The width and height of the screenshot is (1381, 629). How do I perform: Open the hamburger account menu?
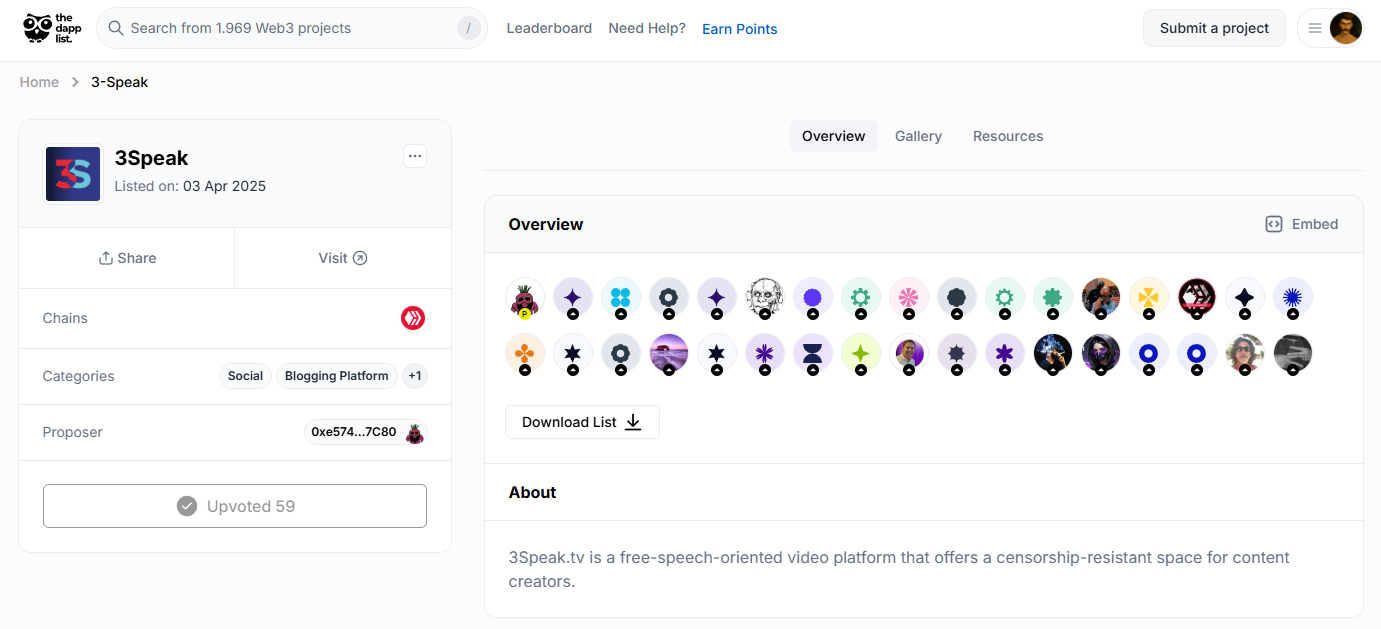pyautogui.click(x=1315, y=28)
